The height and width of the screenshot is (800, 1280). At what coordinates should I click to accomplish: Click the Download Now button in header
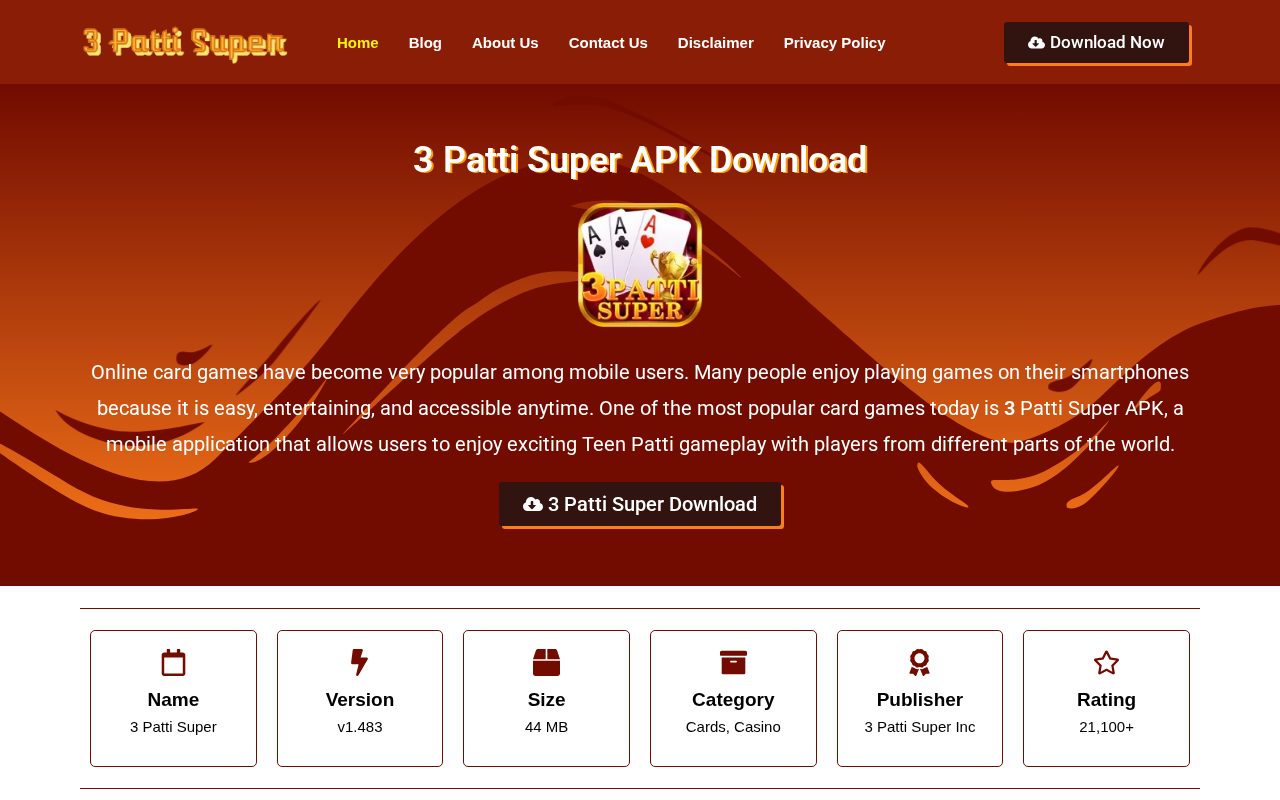pos(1097,43)
